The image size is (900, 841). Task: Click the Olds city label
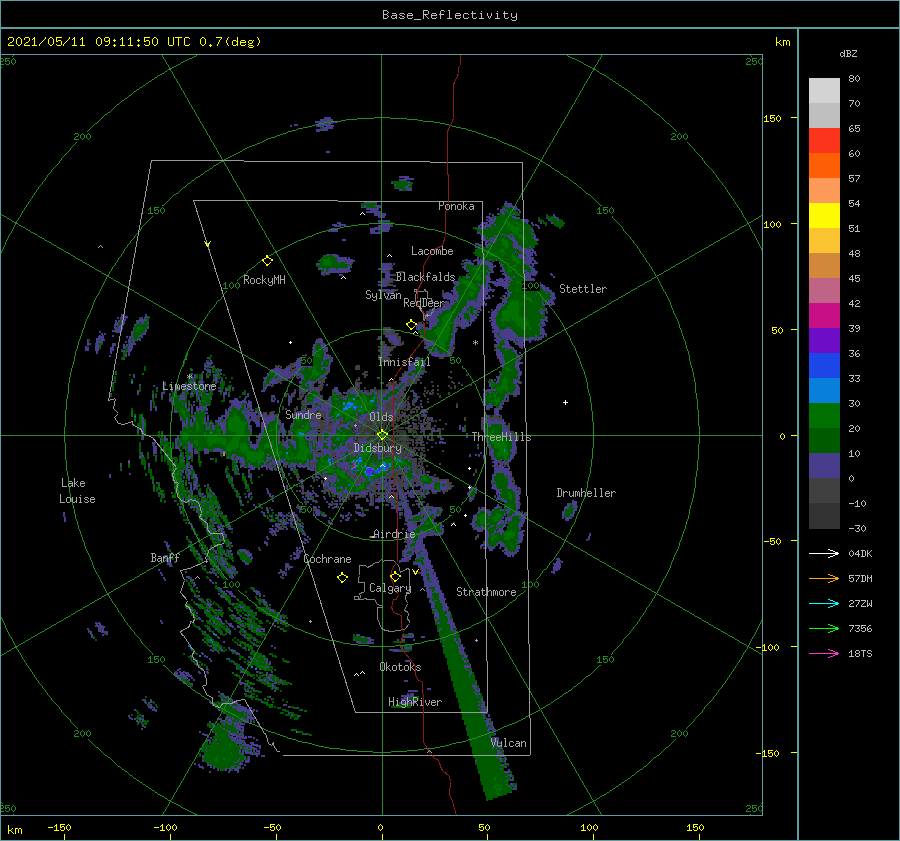click(381, 417)
